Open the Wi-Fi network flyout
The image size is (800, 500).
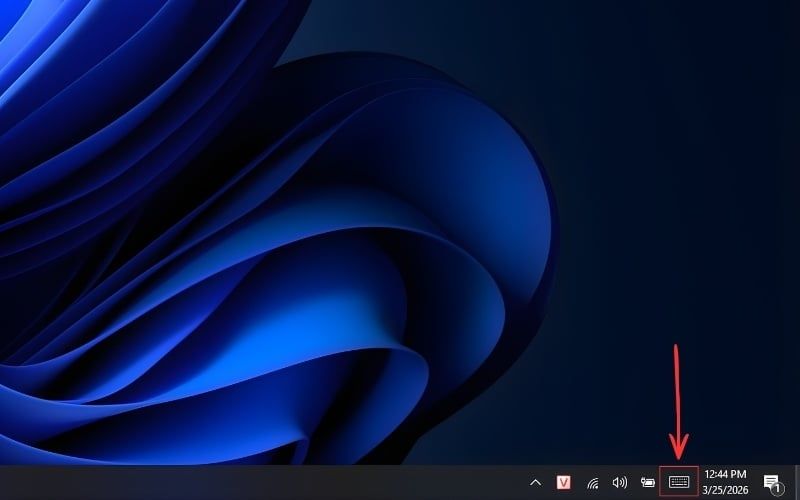592,482
